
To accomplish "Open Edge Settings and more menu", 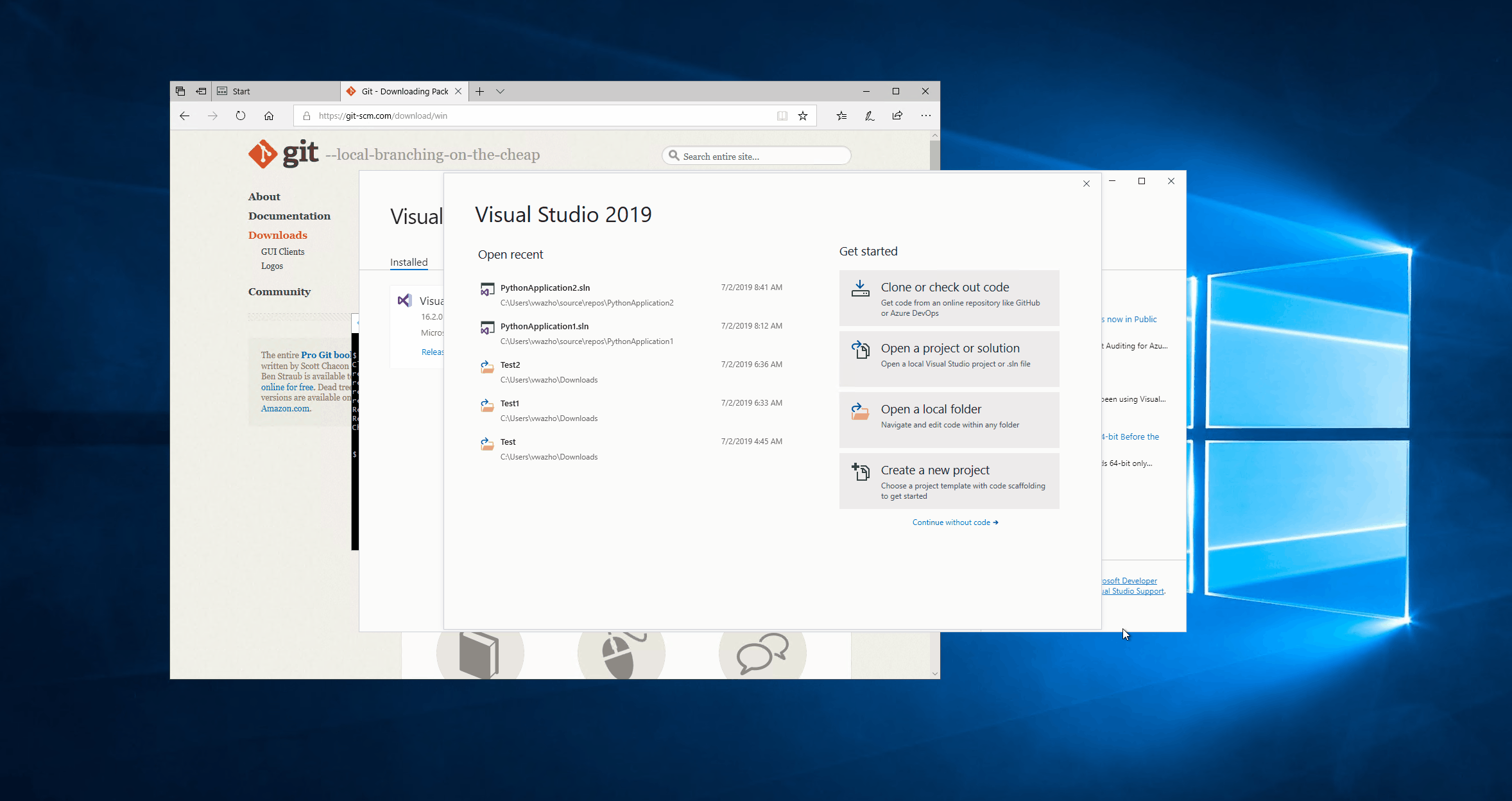I will (925, 116).
